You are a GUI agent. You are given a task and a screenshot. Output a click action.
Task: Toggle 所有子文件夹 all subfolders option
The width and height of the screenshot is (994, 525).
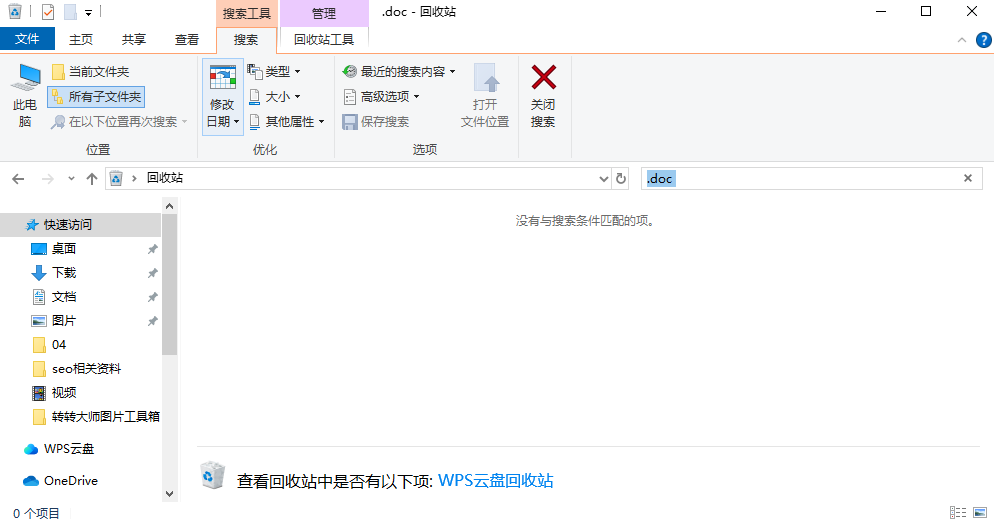tap(96, 97)
